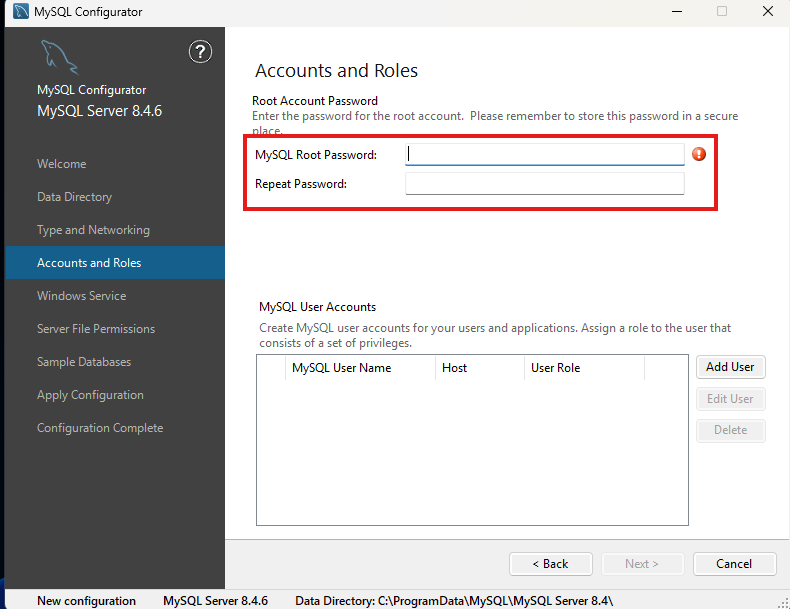The image size is (790, 609).
Task: Open the help question mark icon
Action: [x=200, y=51]
